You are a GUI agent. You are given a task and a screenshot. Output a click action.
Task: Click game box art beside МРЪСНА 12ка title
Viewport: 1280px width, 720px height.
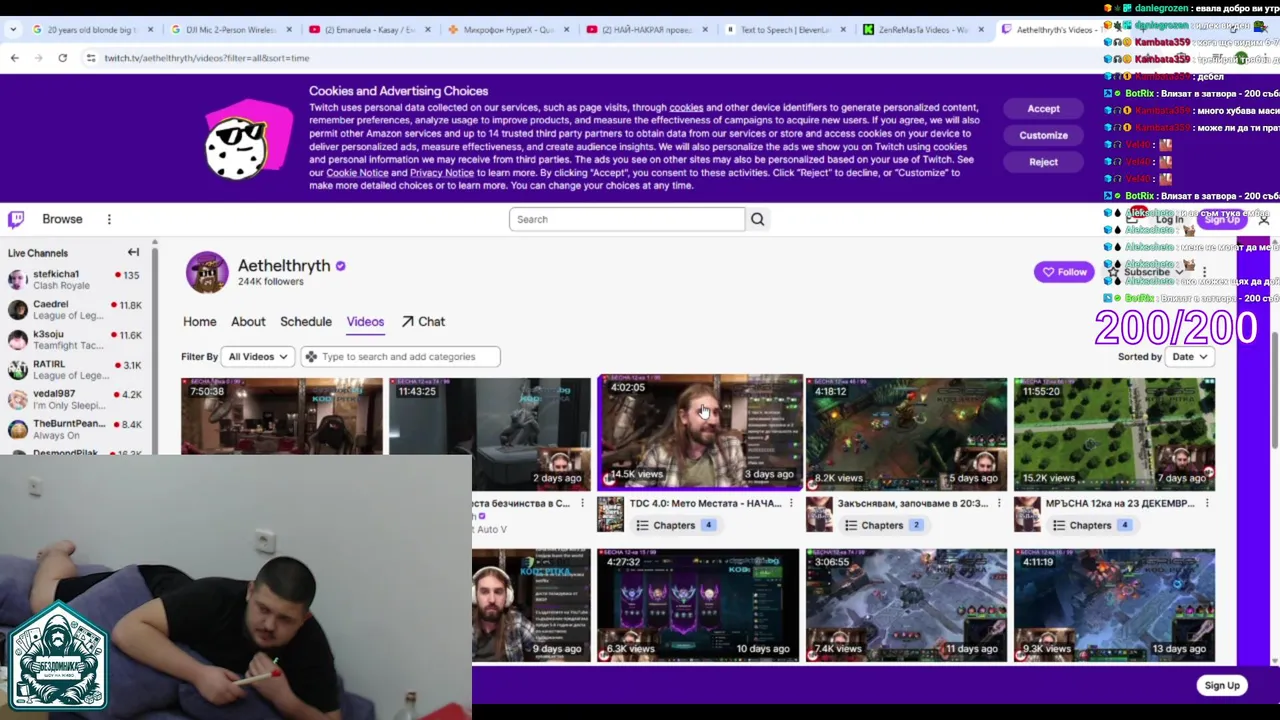coord(1026,514)
